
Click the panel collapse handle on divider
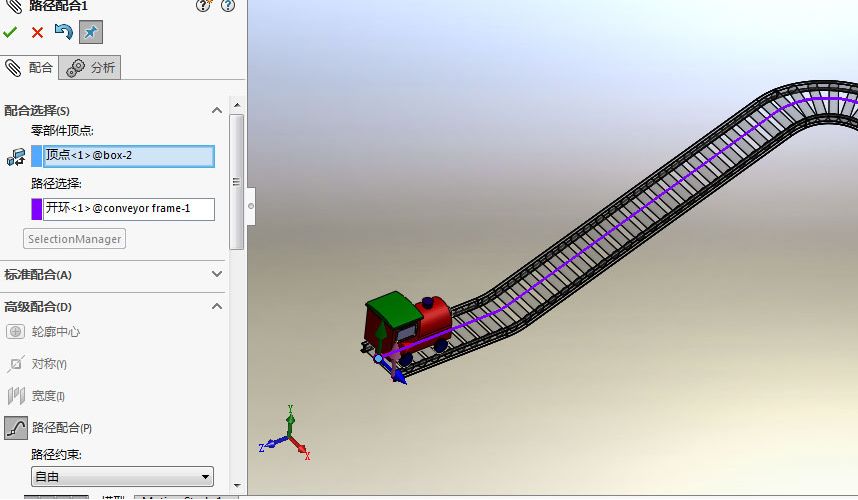(x=251, y=206)
